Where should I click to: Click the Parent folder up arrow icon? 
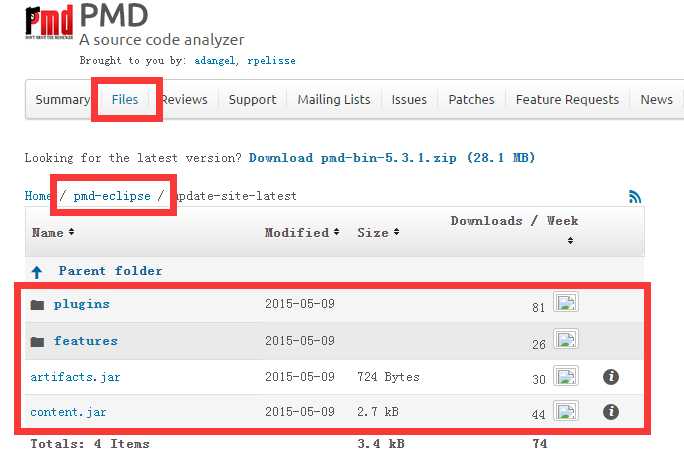(37, 272)
